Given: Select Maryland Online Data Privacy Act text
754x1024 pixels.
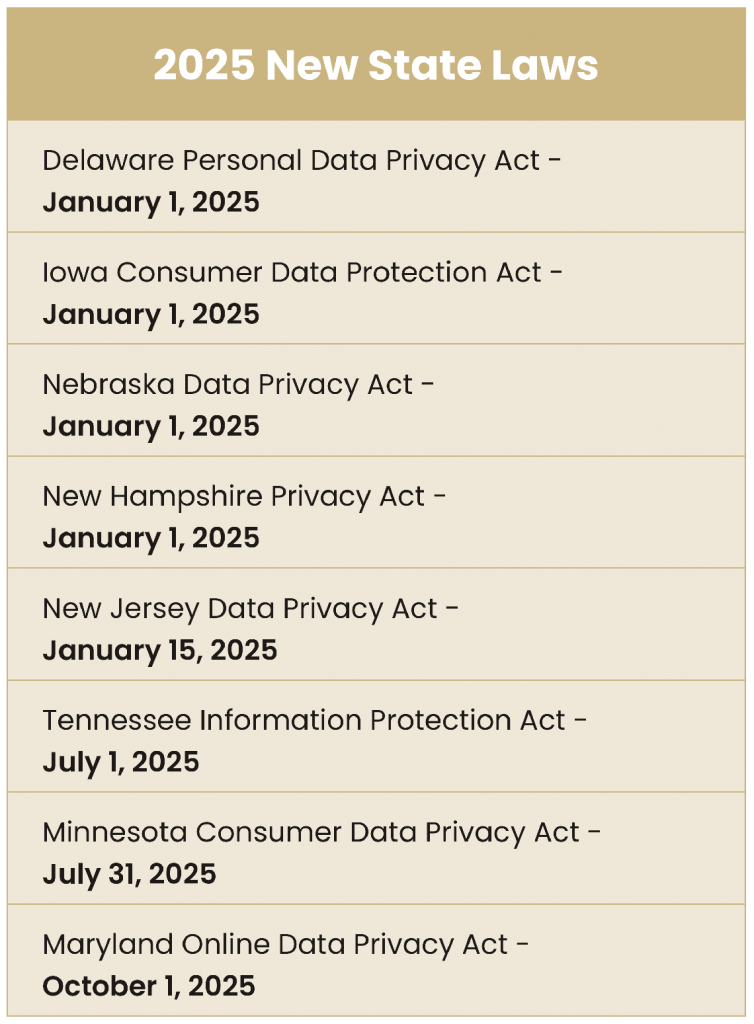Looking at the screenshot, I should [275, 945].
